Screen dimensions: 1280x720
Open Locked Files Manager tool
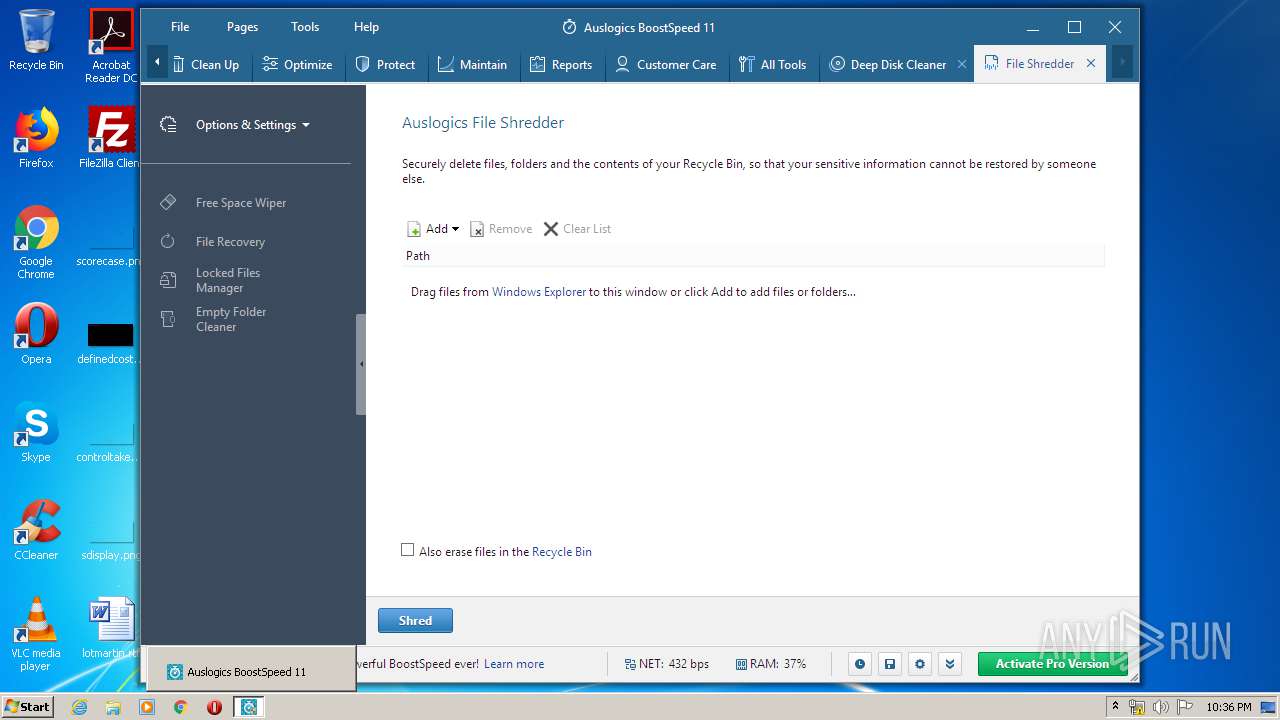point(228,280)
